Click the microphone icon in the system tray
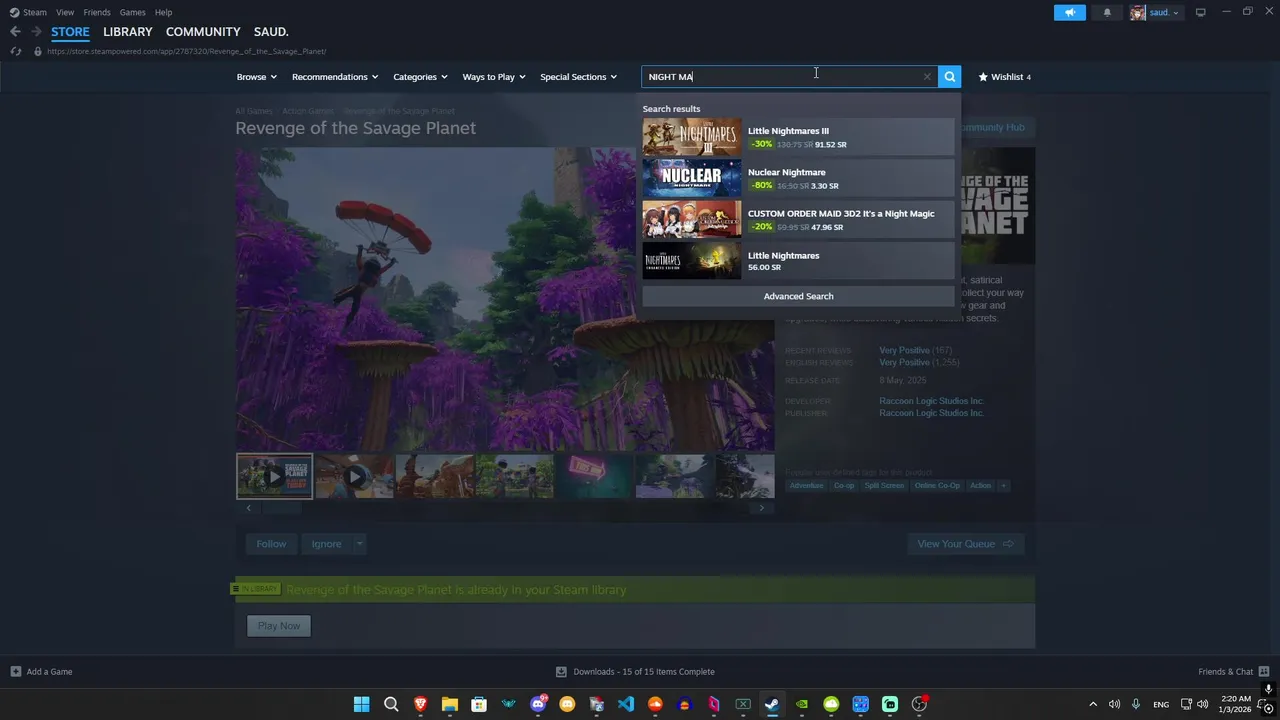Image resolution: width=1280 pixels, height=720 pixels. point(1135,704)
